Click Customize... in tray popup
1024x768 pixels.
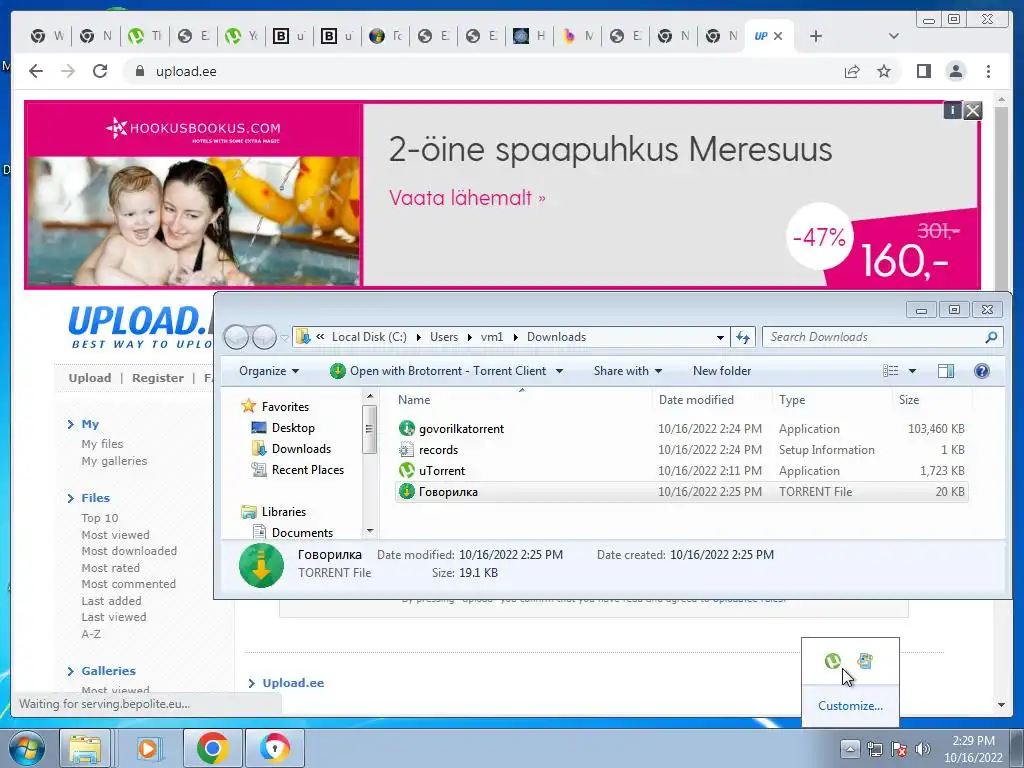point(850,706)
